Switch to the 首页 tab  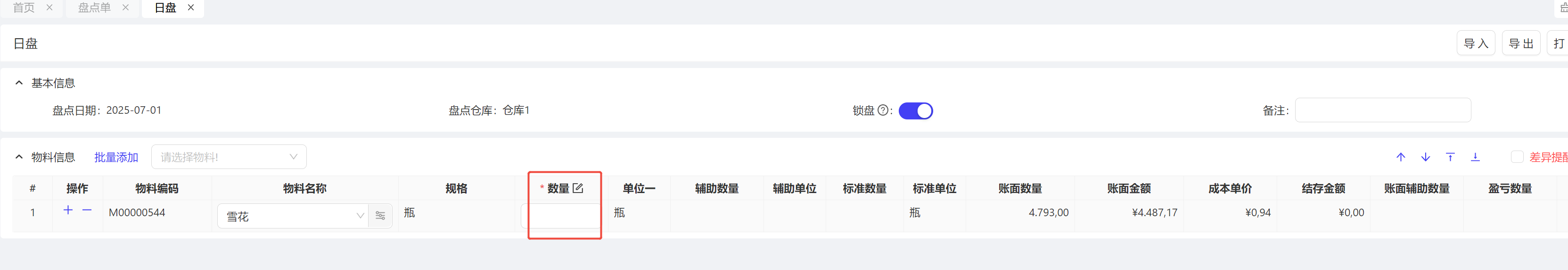(x=24, y=8)
